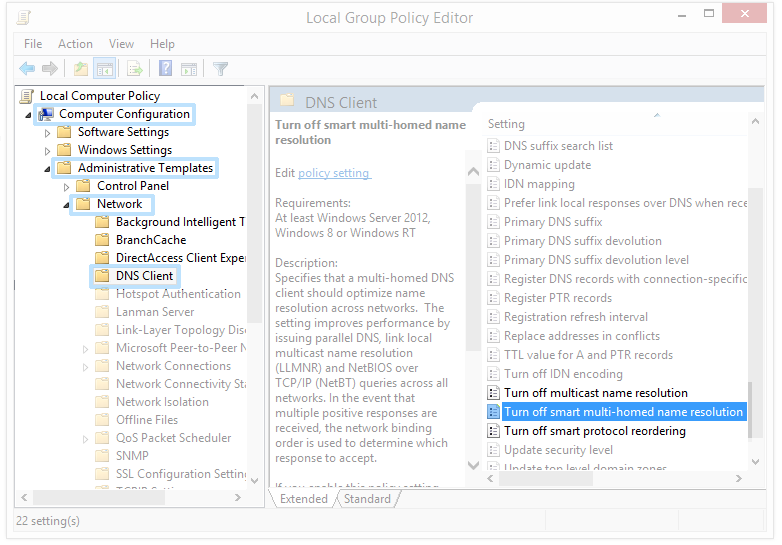Expand the Network Connections node
The image size is (782, 545).
tap(85, 367)
